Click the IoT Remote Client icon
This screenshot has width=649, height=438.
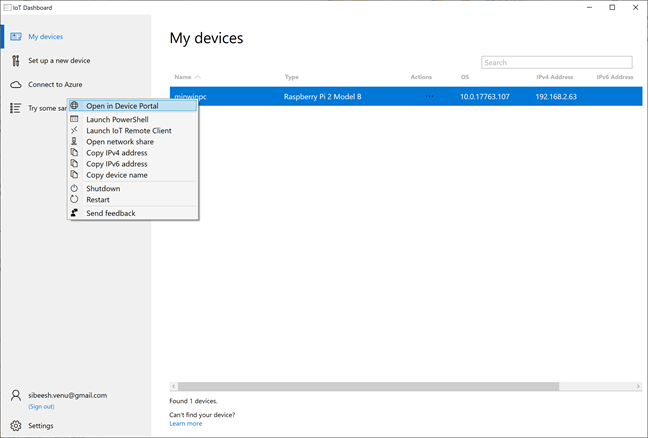[x=74, y=130]
